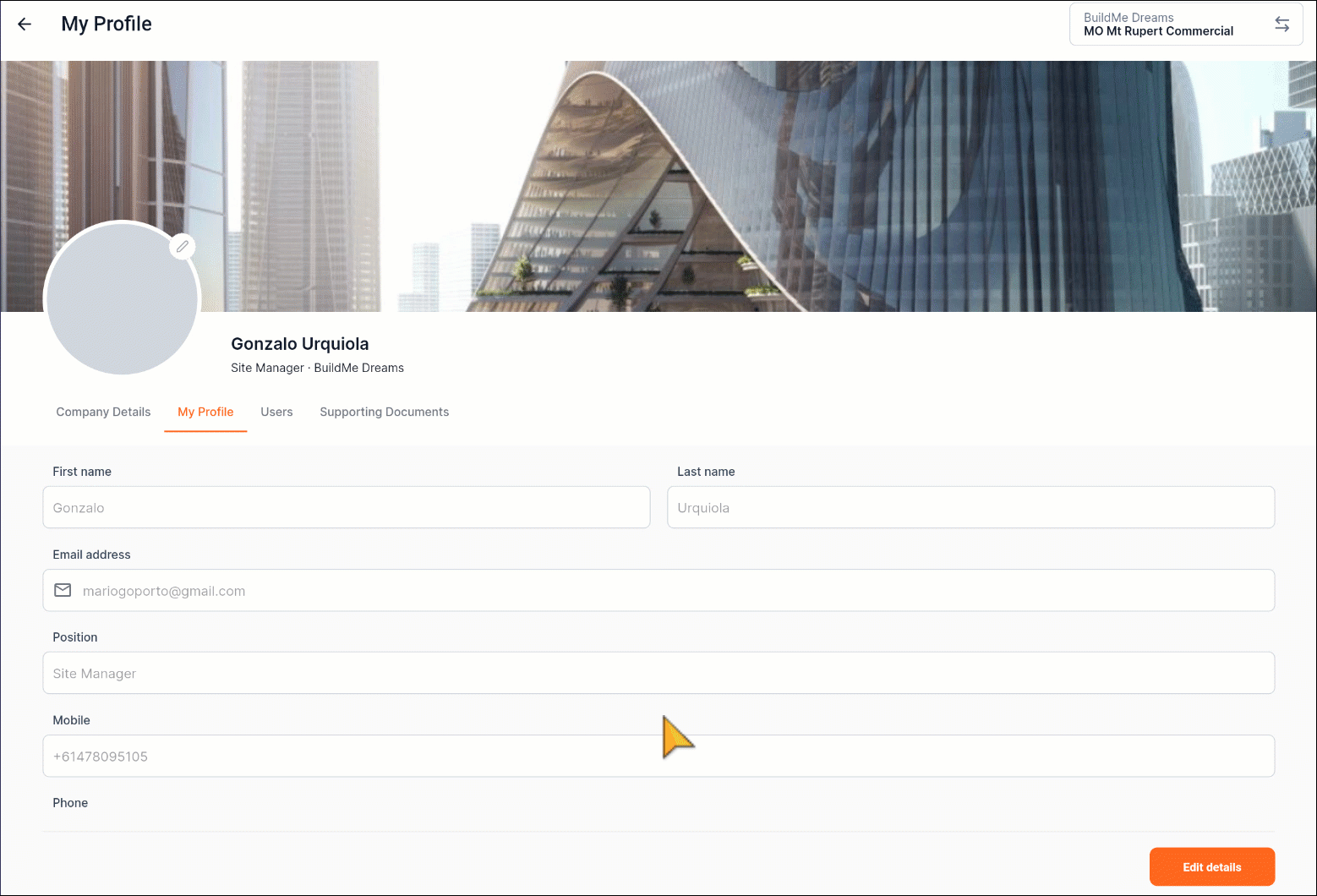
Task: Click the Mobile field label
Action: click(x=71, y=720)
